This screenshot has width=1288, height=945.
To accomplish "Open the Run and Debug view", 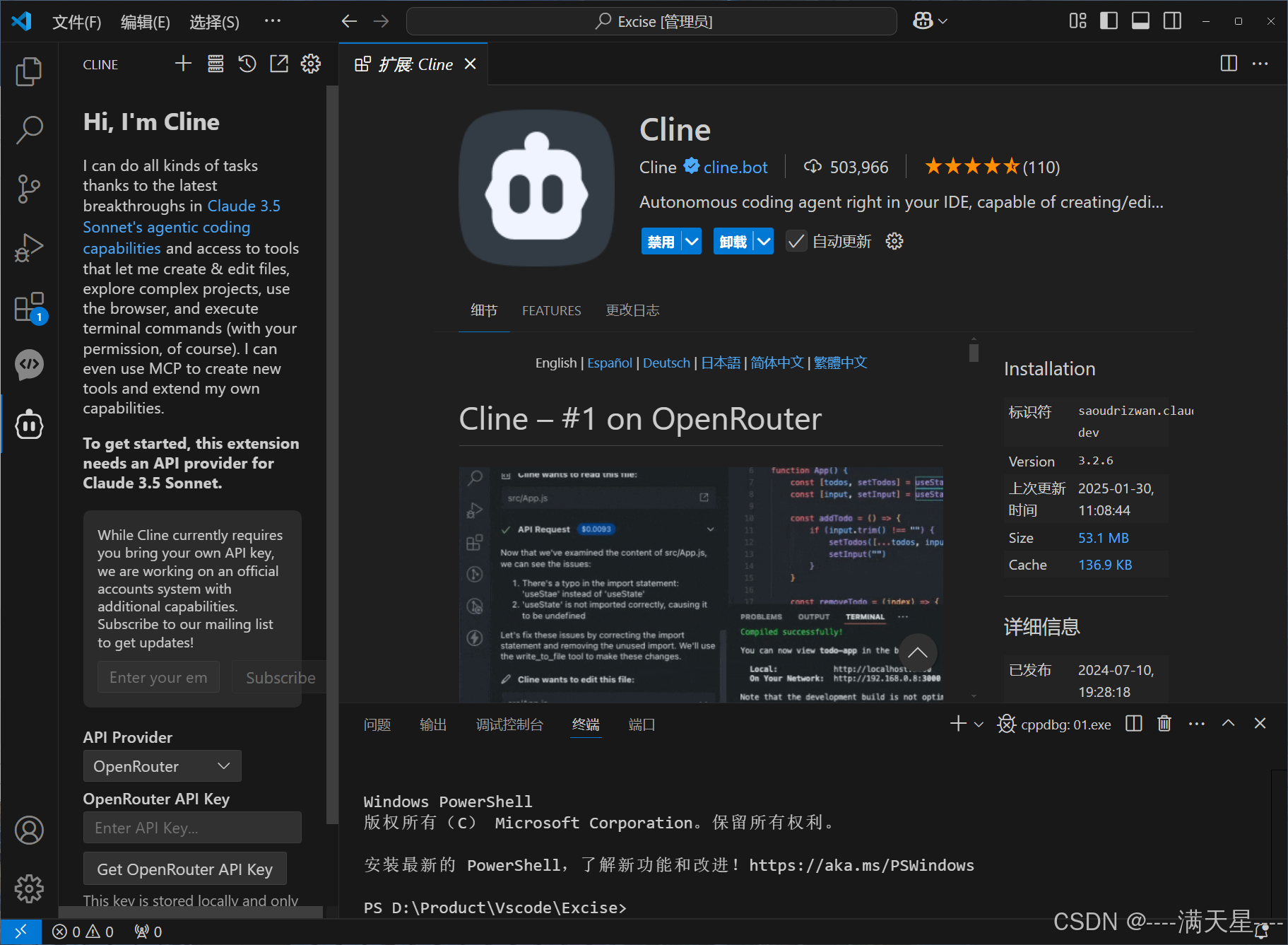I will 29,247.
